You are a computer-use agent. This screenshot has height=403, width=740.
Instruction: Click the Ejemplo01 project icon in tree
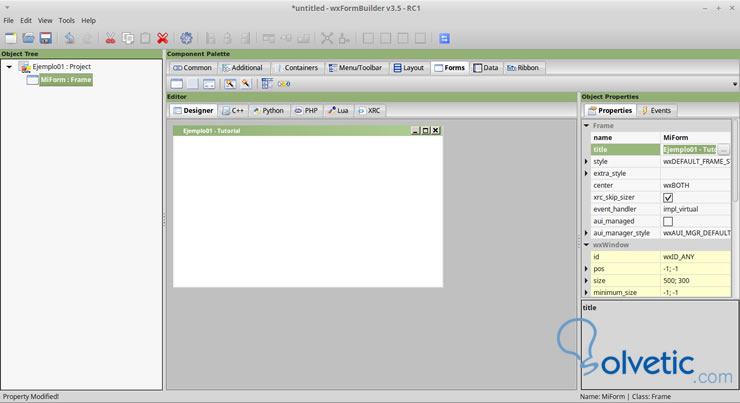click(25, 67)
